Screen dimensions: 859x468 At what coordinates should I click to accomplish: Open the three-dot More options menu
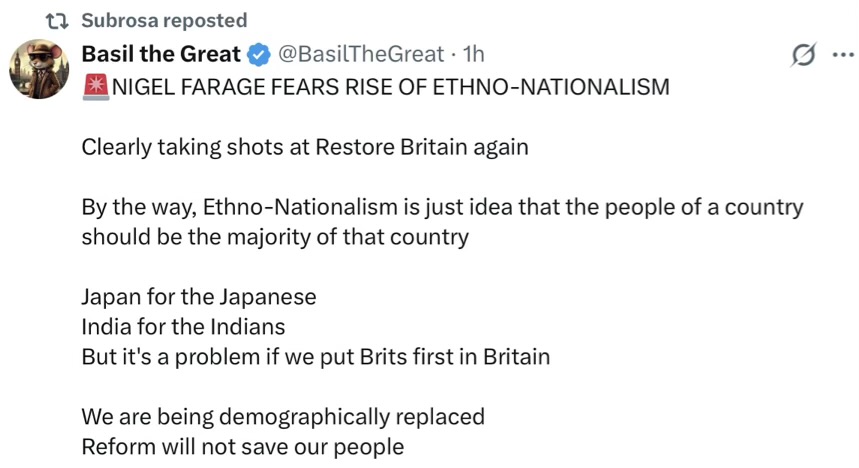[x=843, y=54]
